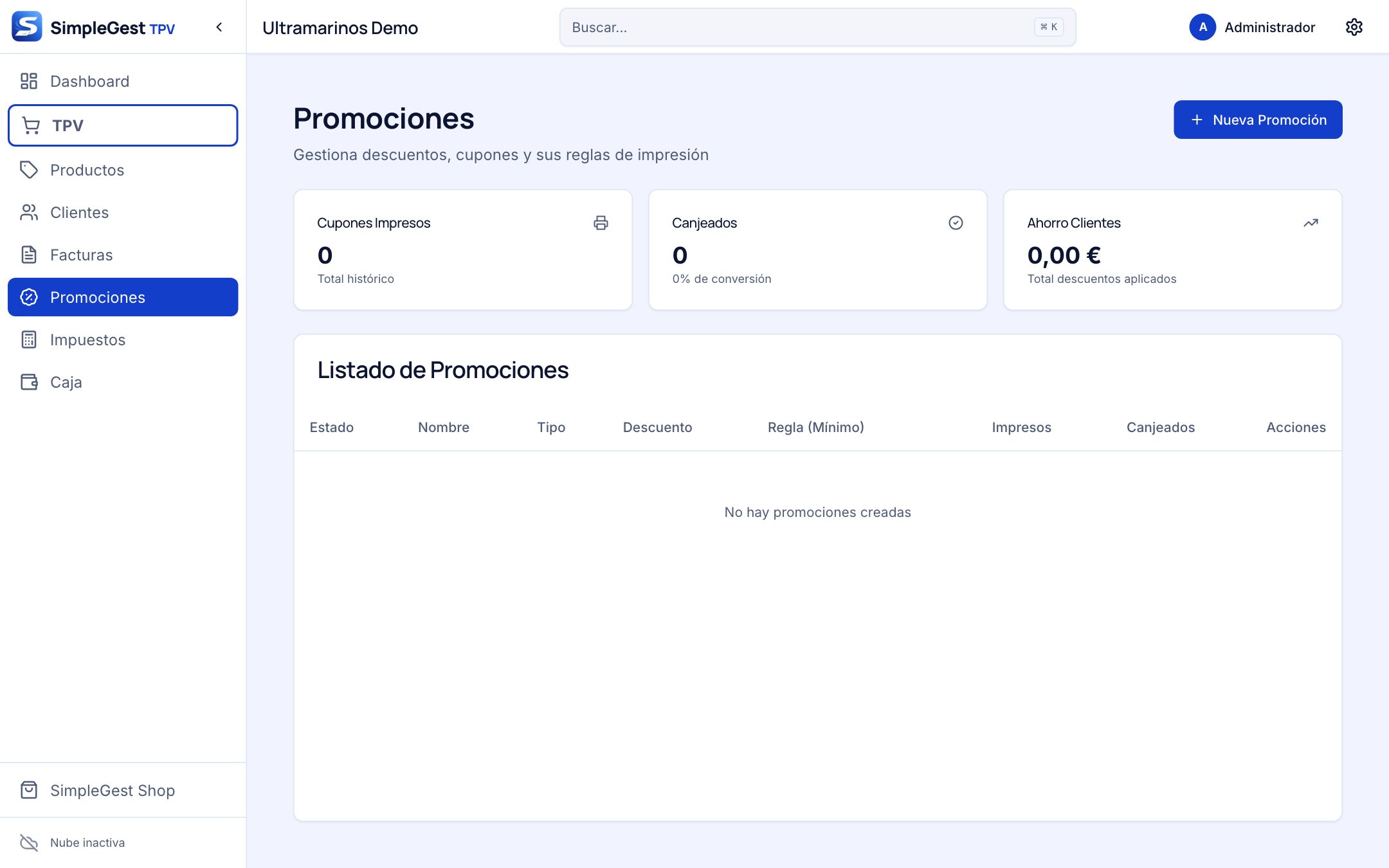1389x868 pixels.
Task: Open Impuestos section
Action: tap(123, 339)
